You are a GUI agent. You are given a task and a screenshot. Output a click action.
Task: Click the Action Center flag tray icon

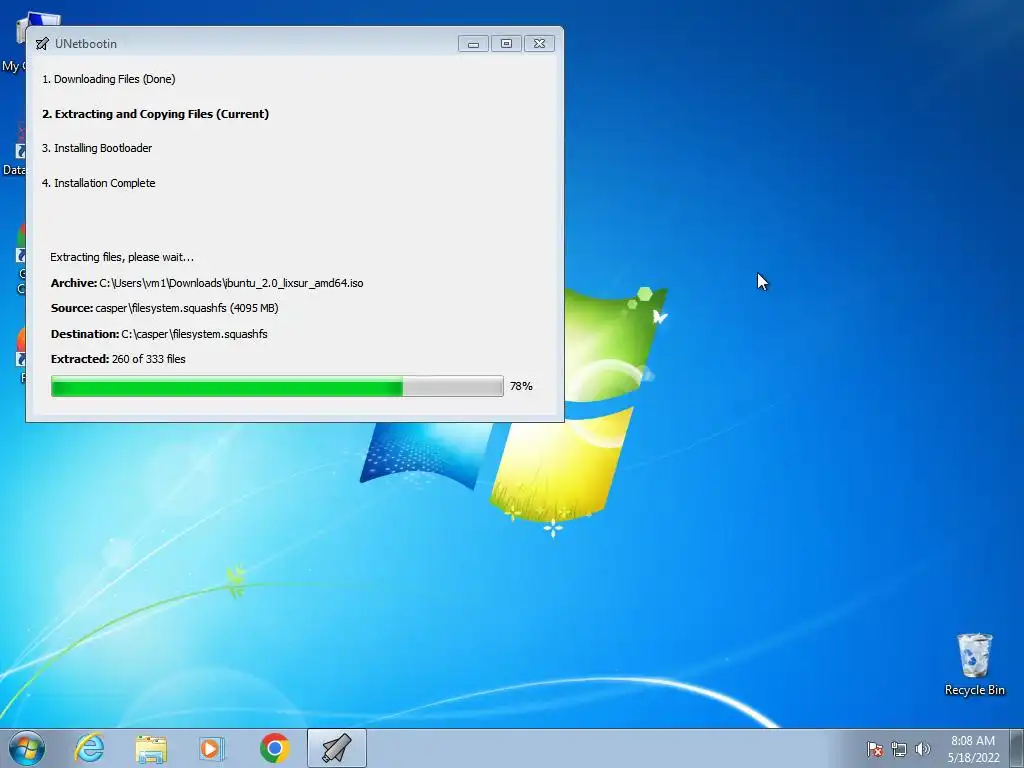pos(875,749)
